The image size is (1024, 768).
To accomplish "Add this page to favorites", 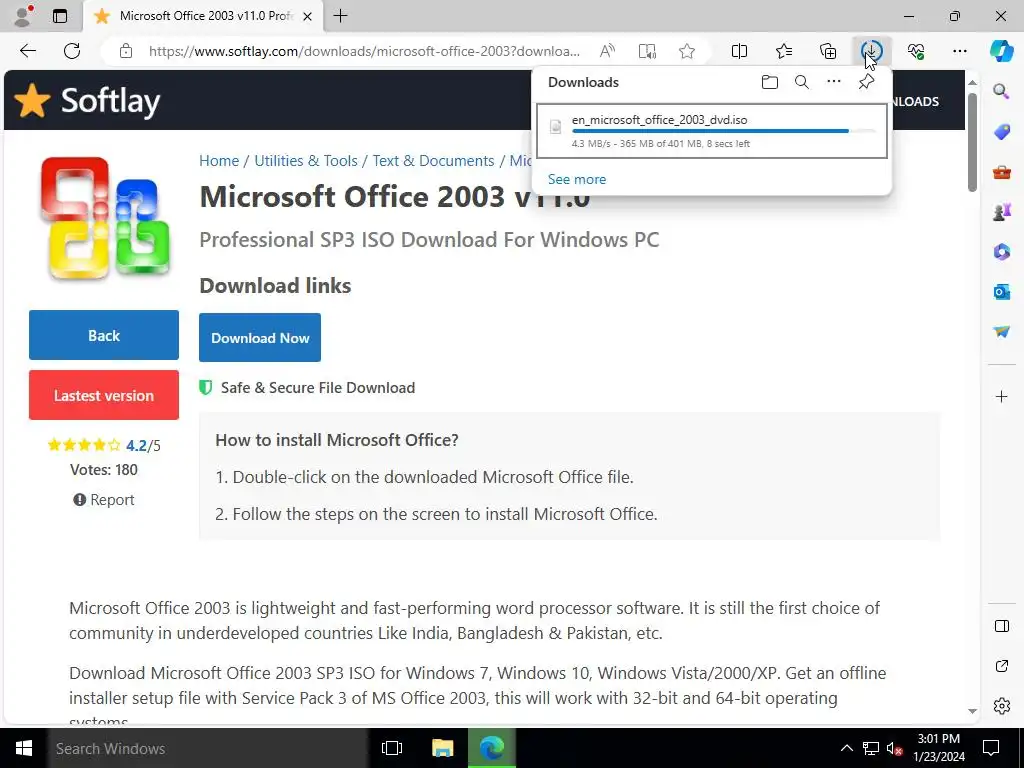I will 686,51.
